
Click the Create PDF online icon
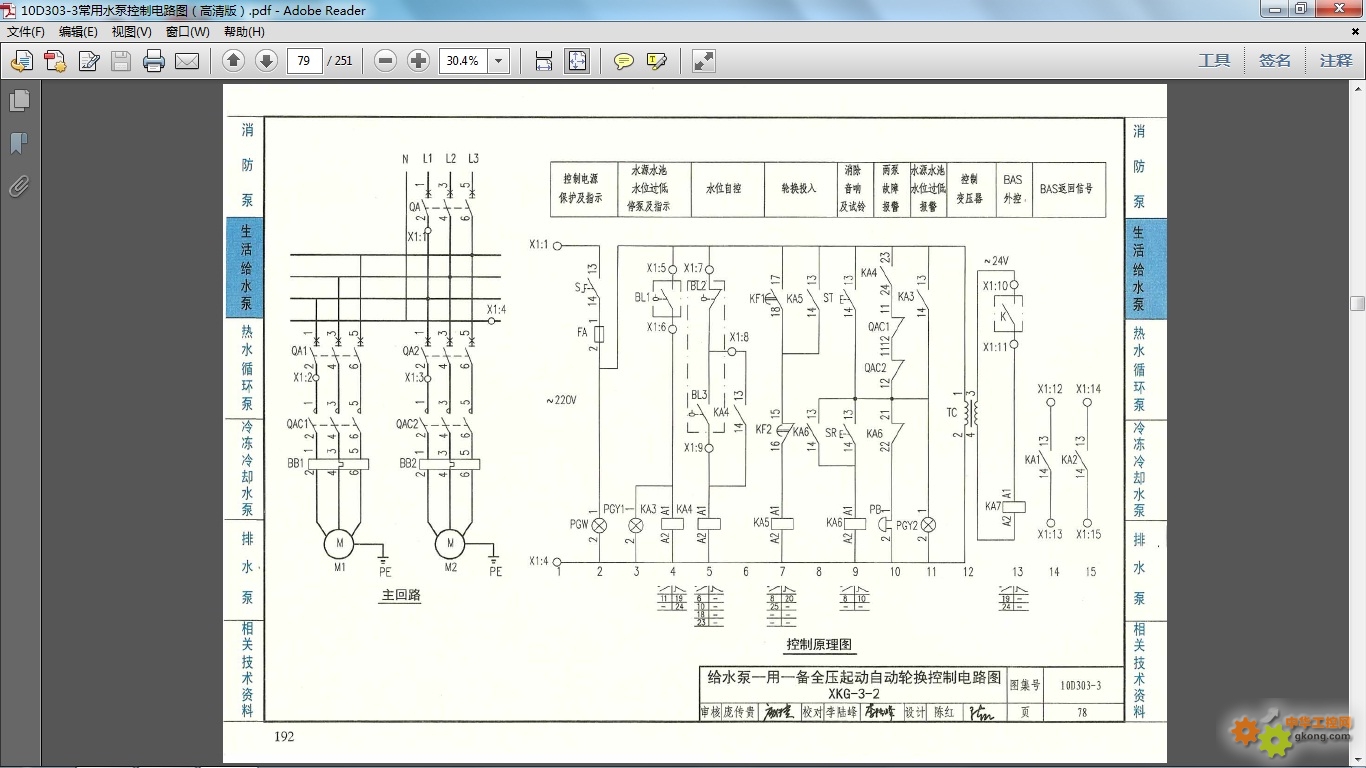pyautogui.click(x=21, y=61)
